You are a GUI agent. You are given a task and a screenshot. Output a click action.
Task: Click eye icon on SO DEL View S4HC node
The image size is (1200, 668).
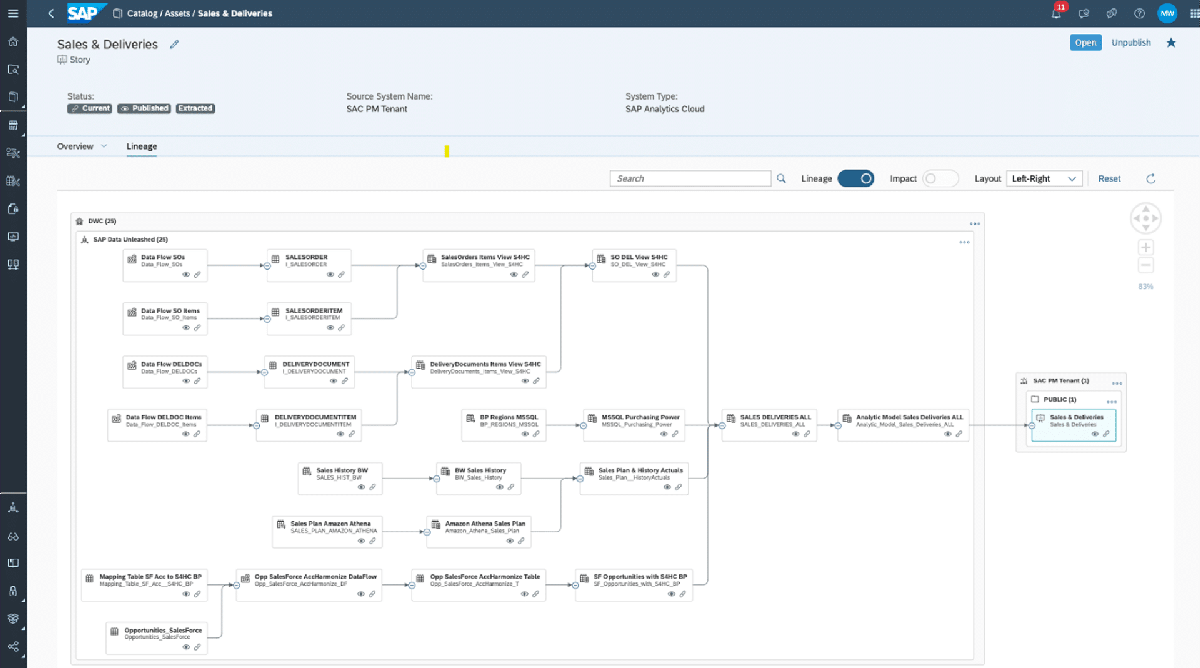pyautogui.click(x=654, y=273)
